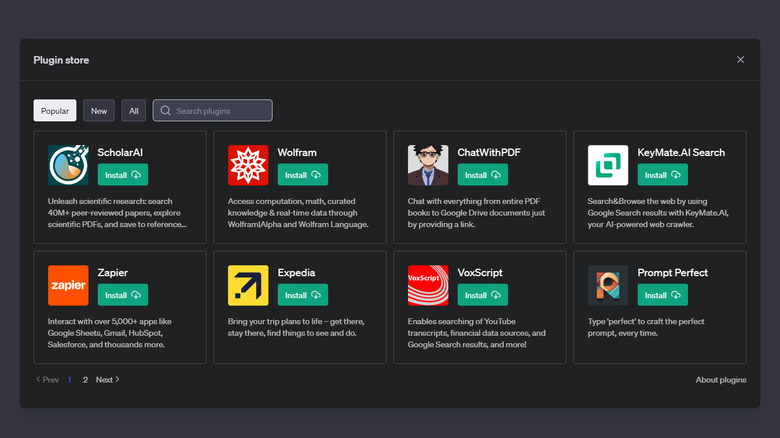Show All plugins tab
The image size is (780, 438).
coord(134,110)
